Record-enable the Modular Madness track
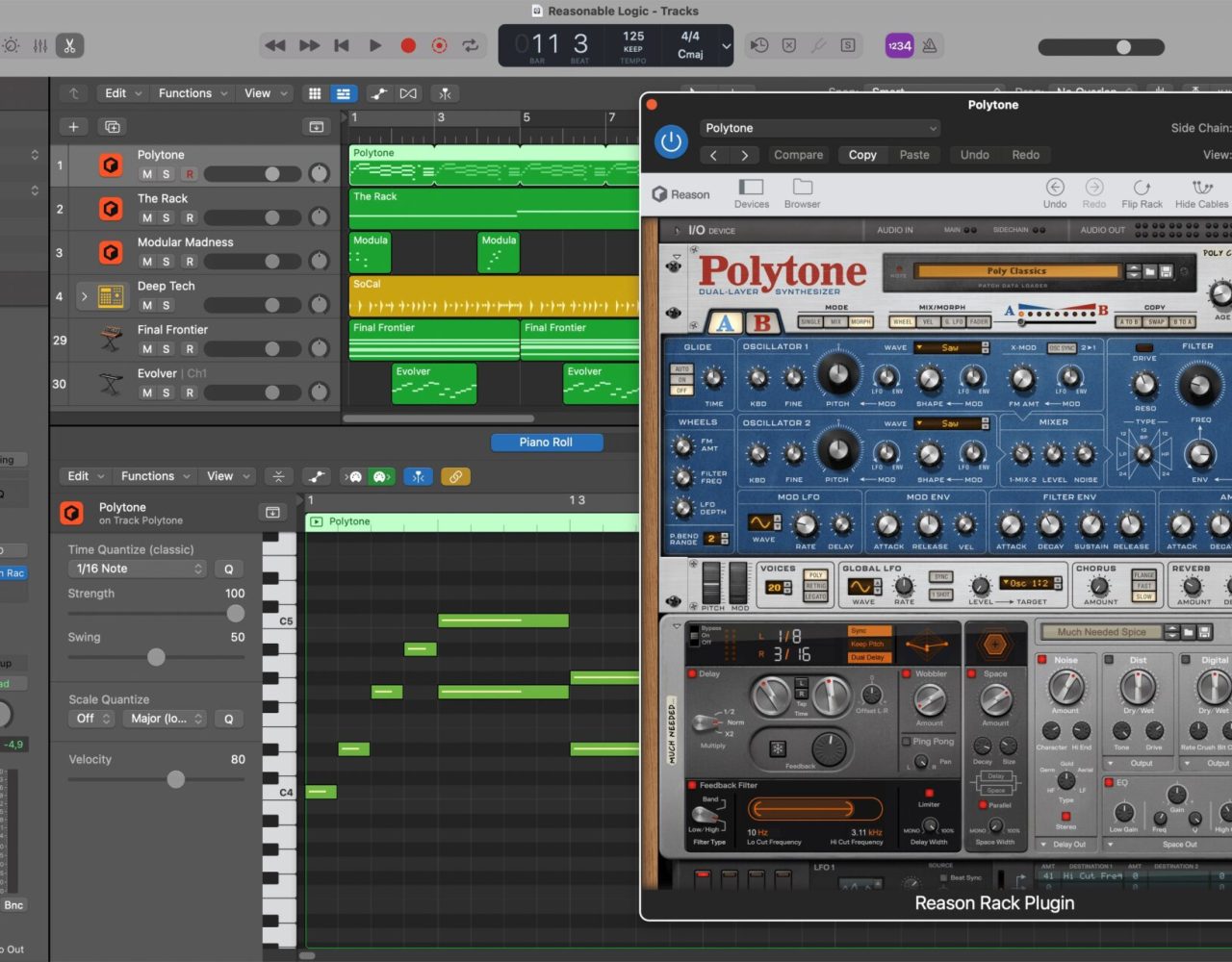 pos(190,262)
